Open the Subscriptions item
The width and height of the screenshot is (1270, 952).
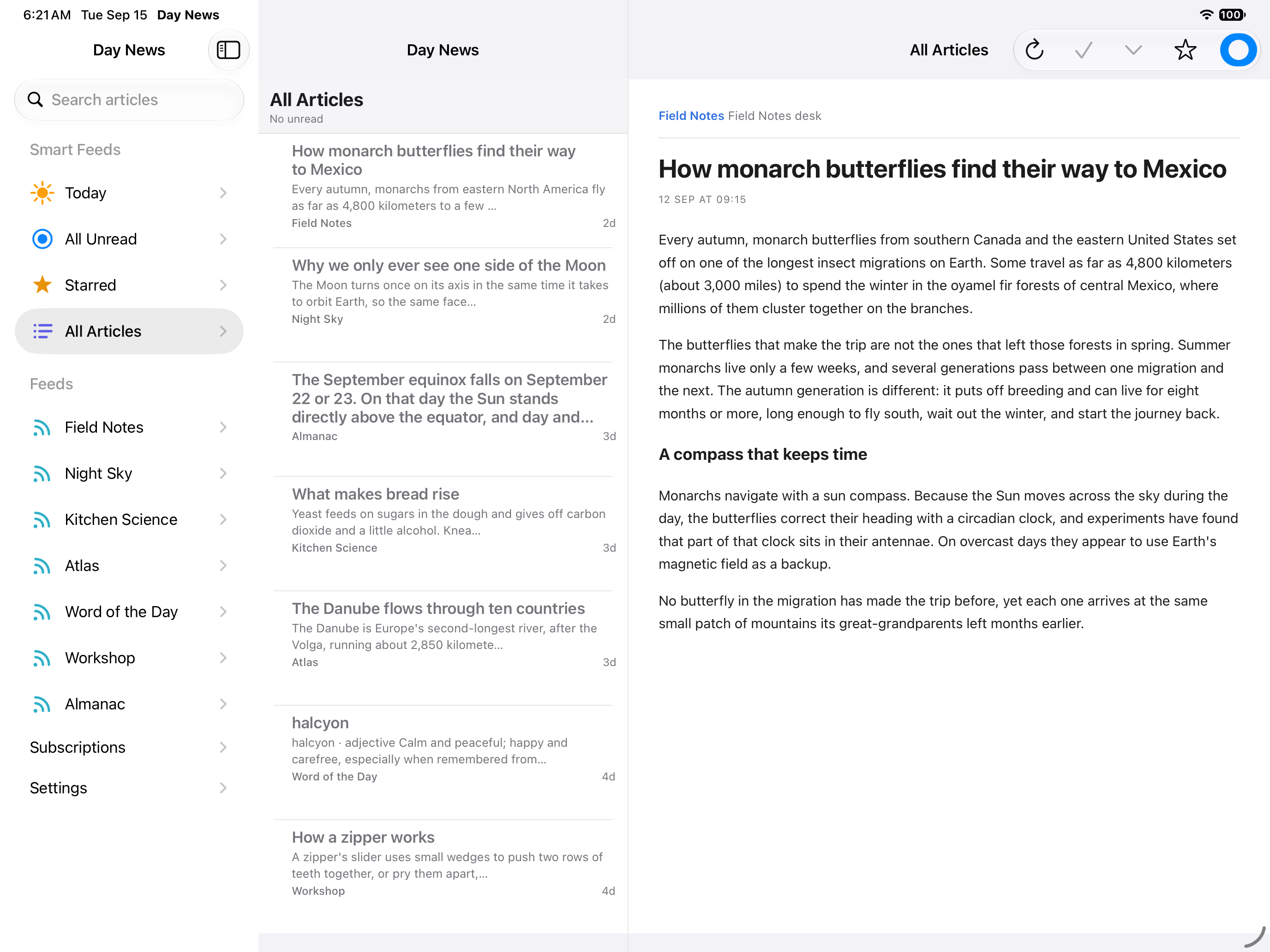pos(129,747)
